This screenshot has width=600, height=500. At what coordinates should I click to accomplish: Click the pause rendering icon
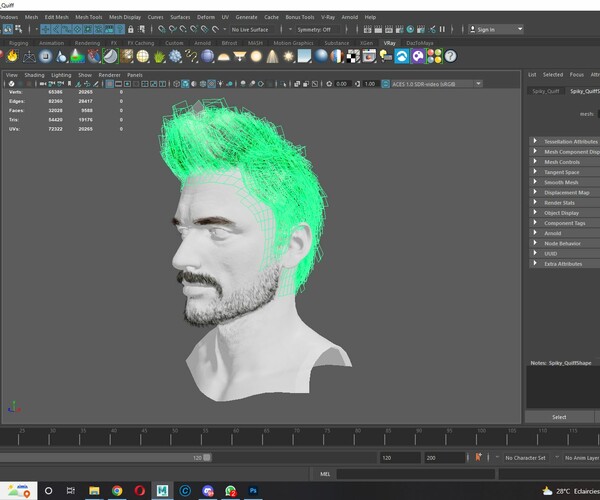click(442, 29)
